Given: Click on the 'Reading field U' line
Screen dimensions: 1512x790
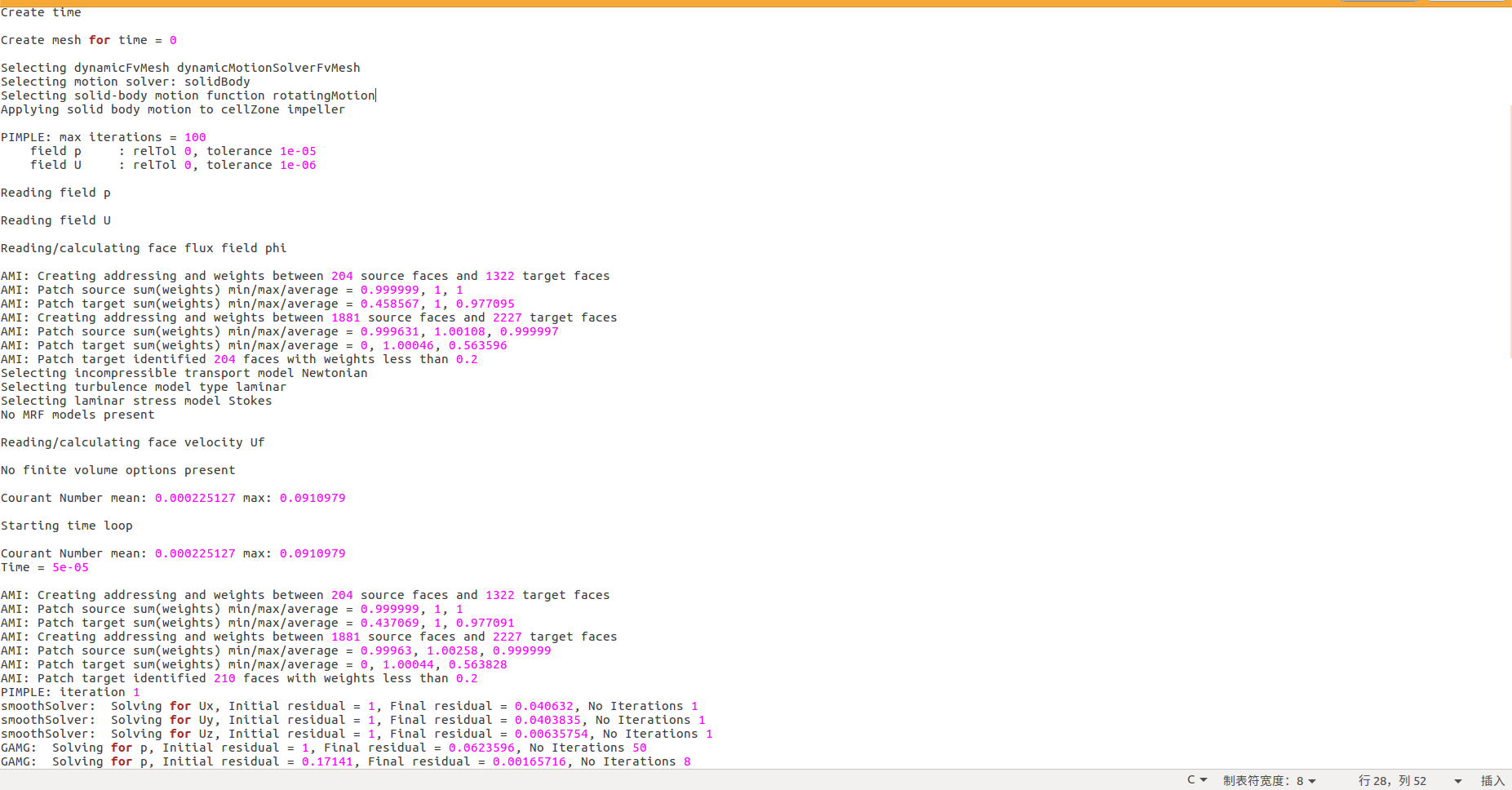Looking at the screenshot, I should [55, 220].
